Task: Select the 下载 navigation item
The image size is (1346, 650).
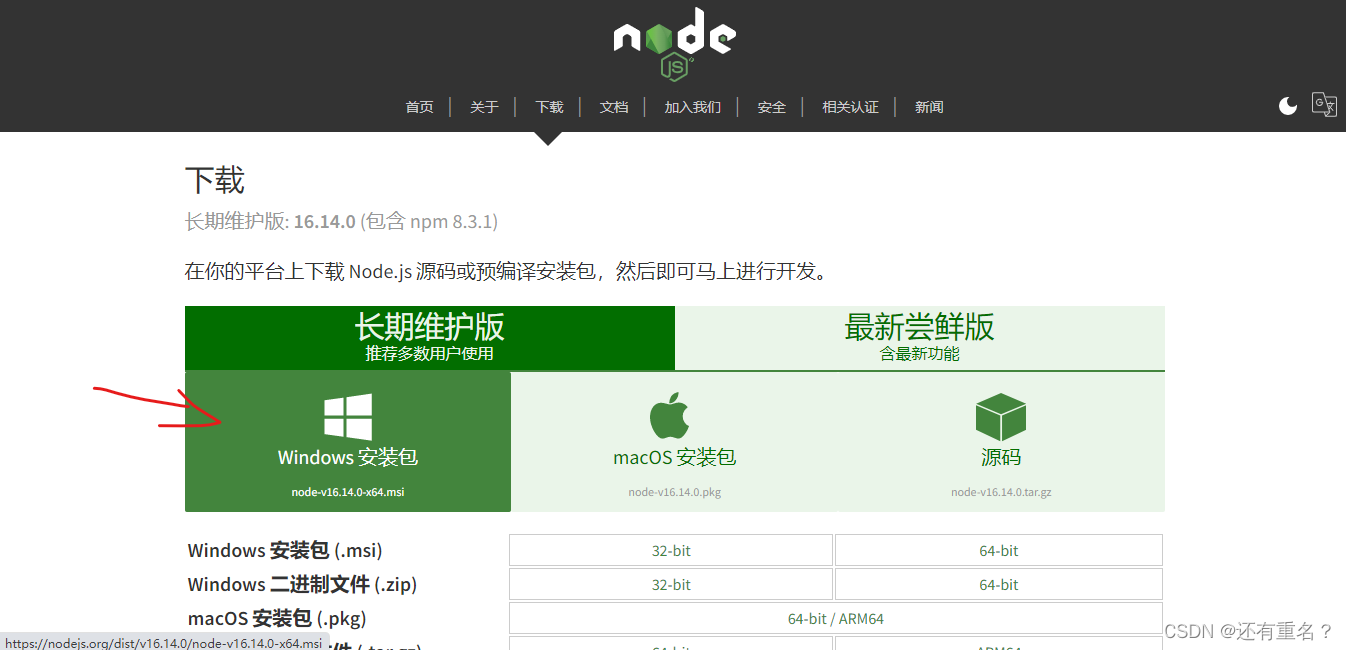Action: coord(549,107)
